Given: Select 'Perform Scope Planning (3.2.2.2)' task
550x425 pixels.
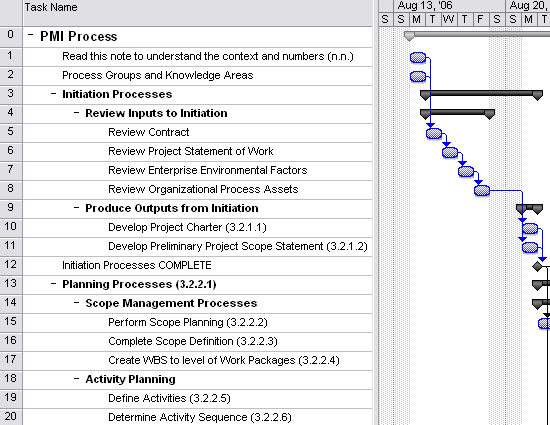Looking at the screenshot, I should [188, 322].
